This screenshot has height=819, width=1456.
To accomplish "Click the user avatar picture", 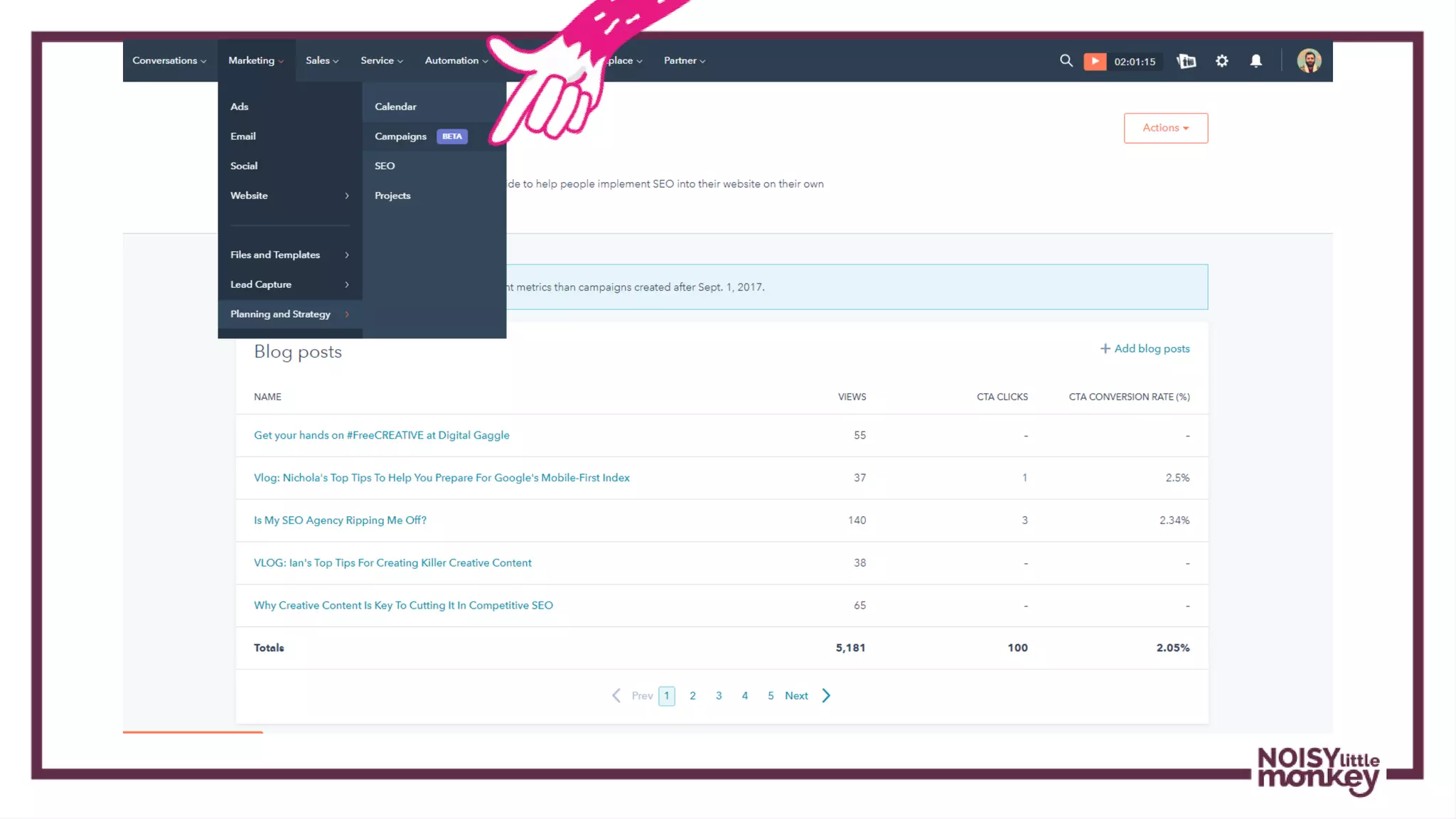I will point(1309,61).
